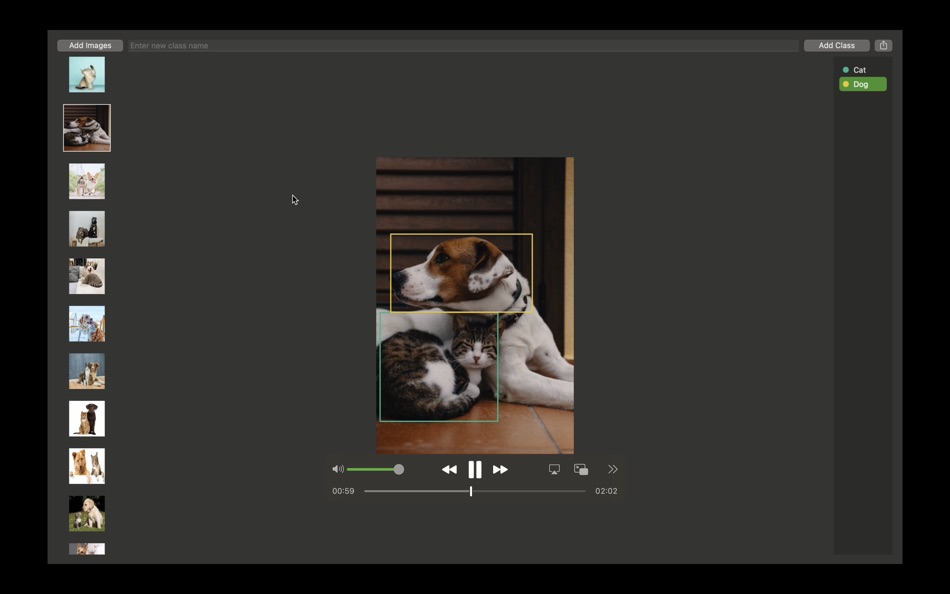
Task: Click the total duration 02:02
Action: 606,491
